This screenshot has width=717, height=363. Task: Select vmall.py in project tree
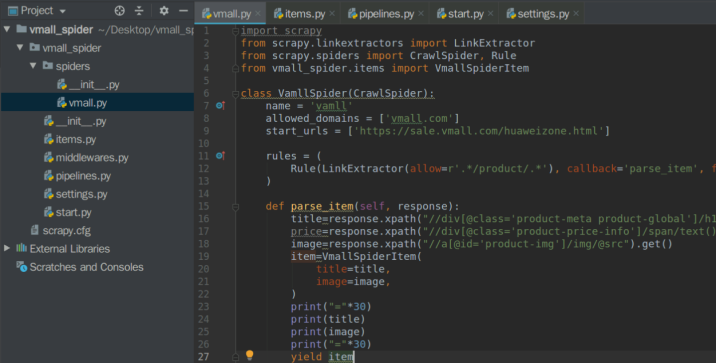pos(81,103)
